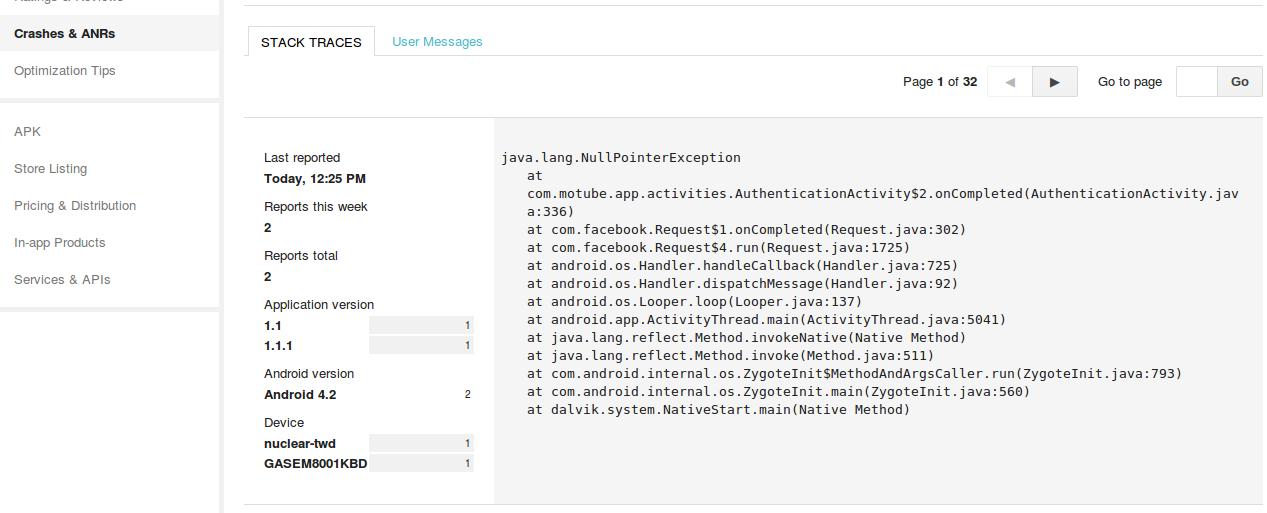Open Pricing & Distribution page
The width and height of the screenshot is (1267, 513).
tap(75, 206)
